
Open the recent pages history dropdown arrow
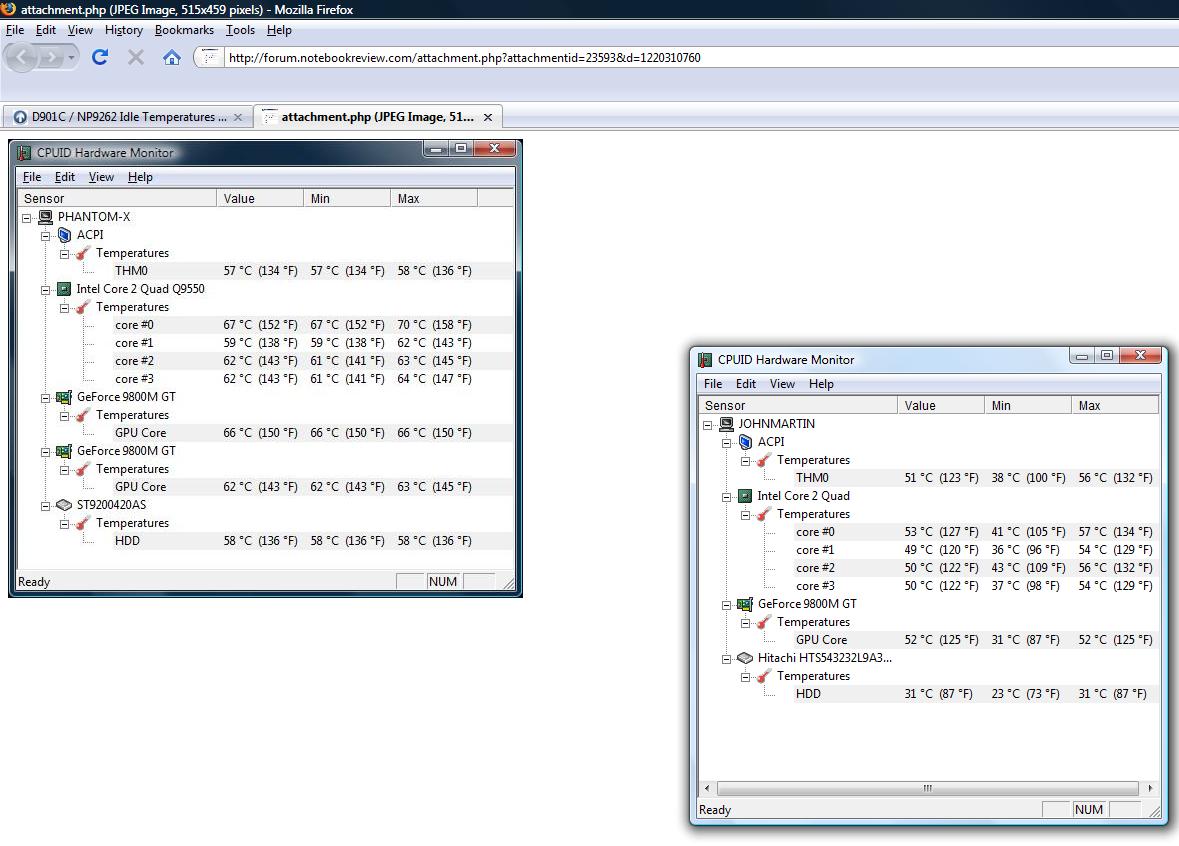tap(71, 57)
